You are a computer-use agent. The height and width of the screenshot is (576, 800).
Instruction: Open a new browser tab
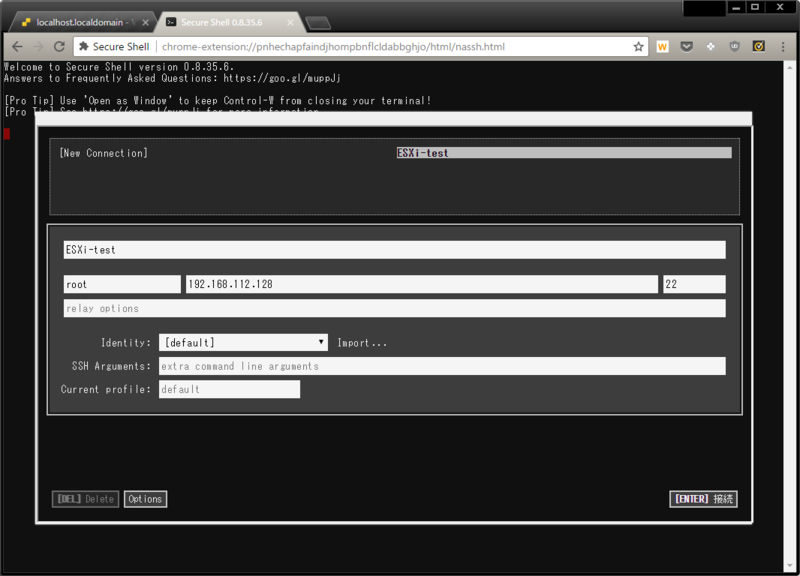pos(318,23)
